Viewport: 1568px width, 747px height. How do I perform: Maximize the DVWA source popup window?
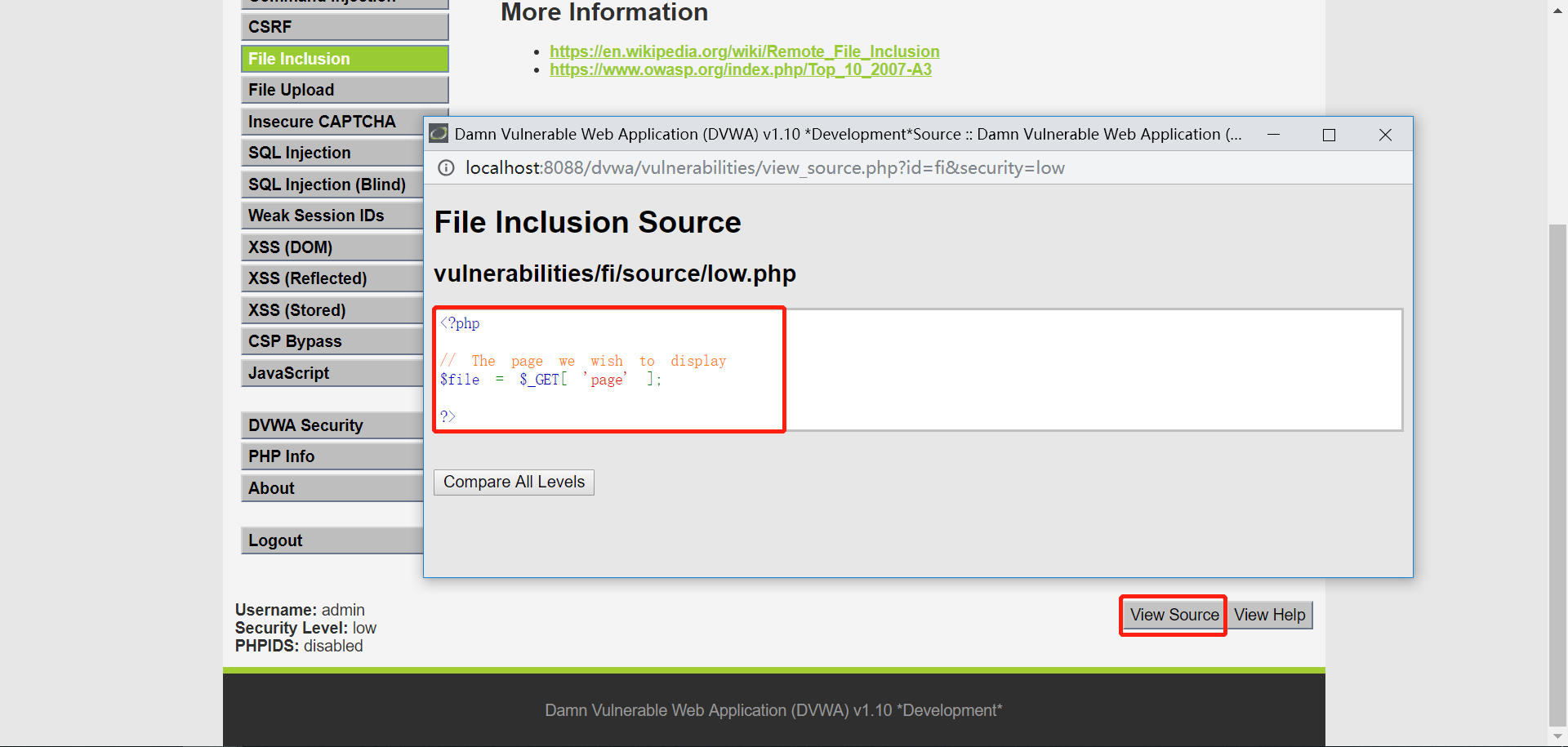click(x=1329, y=135)
